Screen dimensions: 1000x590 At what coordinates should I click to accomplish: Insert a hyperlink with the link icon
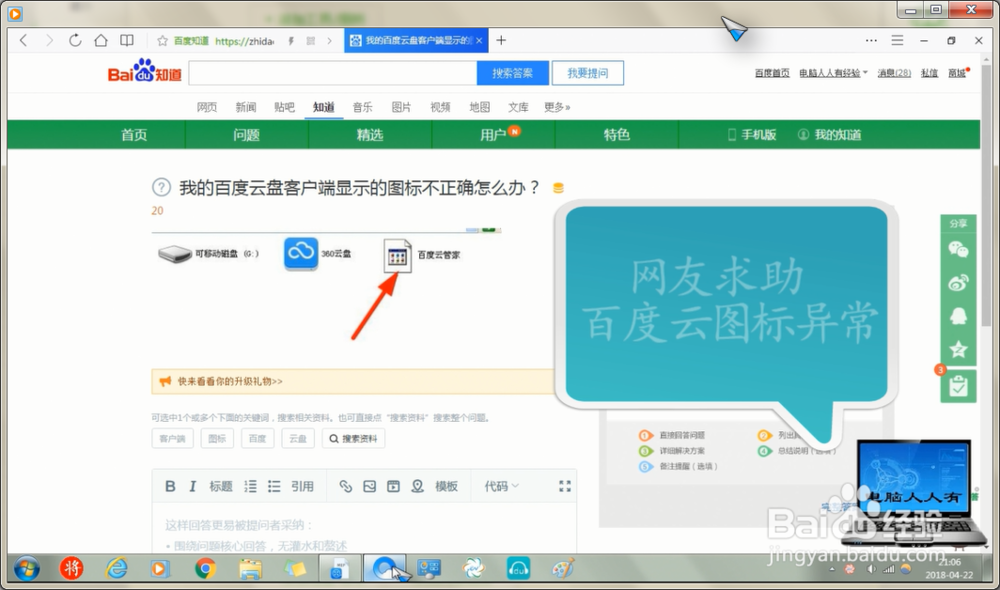[346, 486]
